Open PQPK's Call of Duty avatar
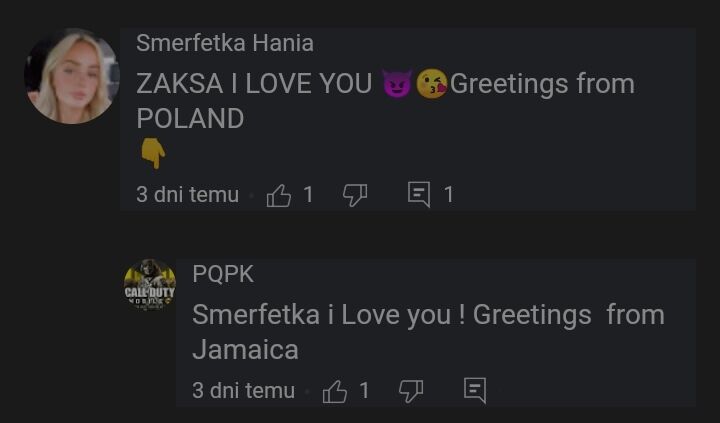This screenshot has width=720, height=423. coord(149,287)
